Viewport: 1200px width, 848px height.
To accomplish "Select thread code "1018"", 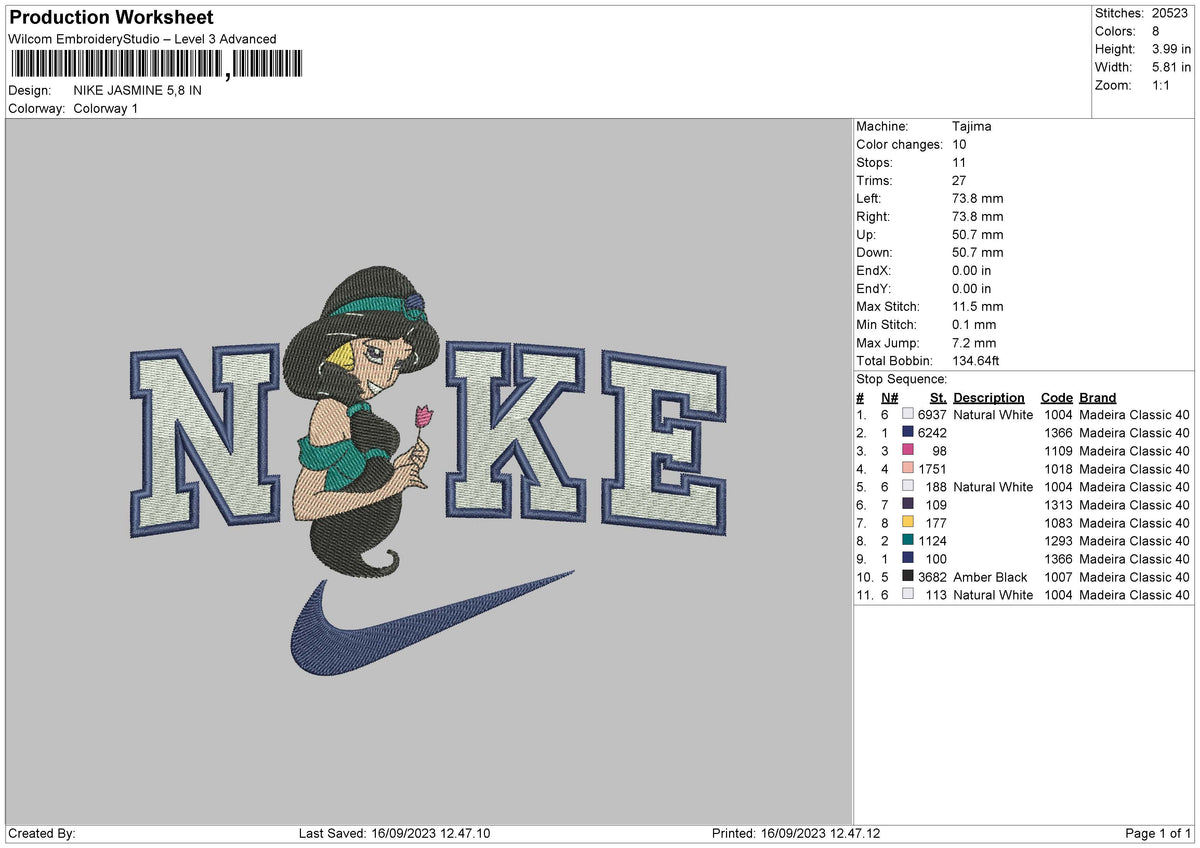I will [x=1059, y=469].
